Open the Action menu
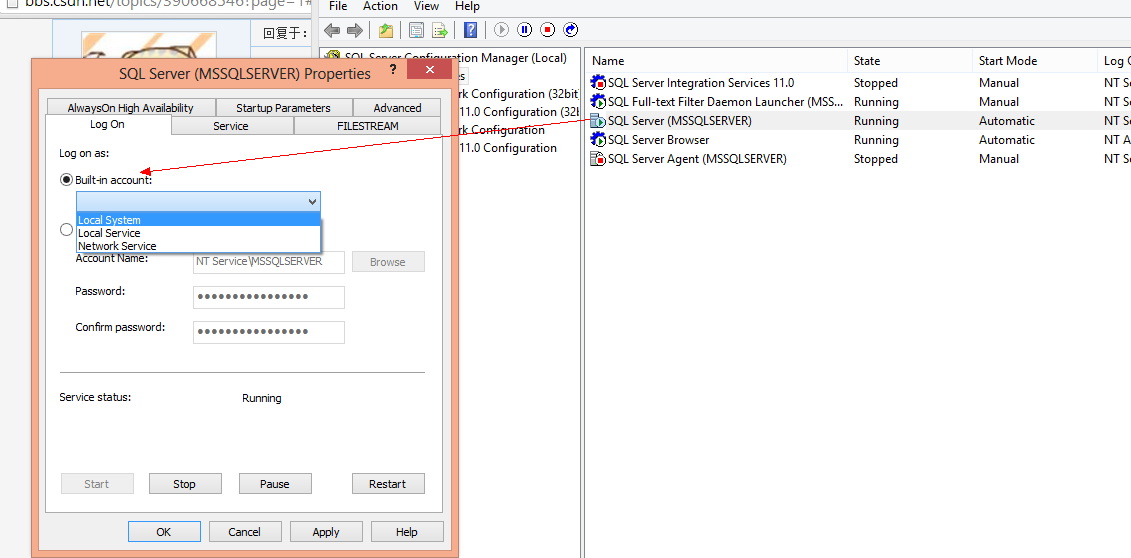Image resolution: width=1131 pixels, height=558 pixels. tap(380, 6)
